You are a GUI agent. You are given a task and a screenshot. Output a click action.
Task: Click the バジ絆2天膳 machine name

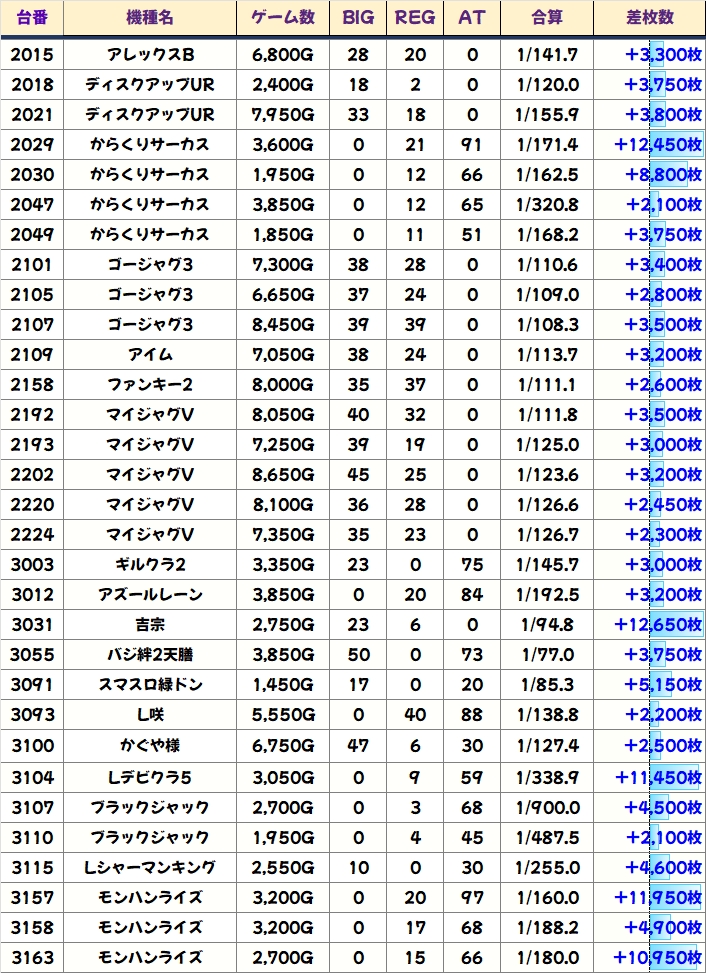[150, 655]
